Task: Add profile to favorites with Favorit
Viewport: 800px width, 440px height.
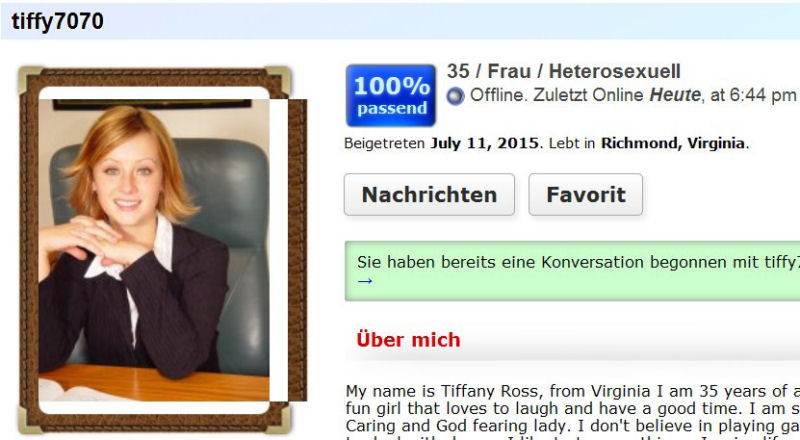Action: pos(585,194)
